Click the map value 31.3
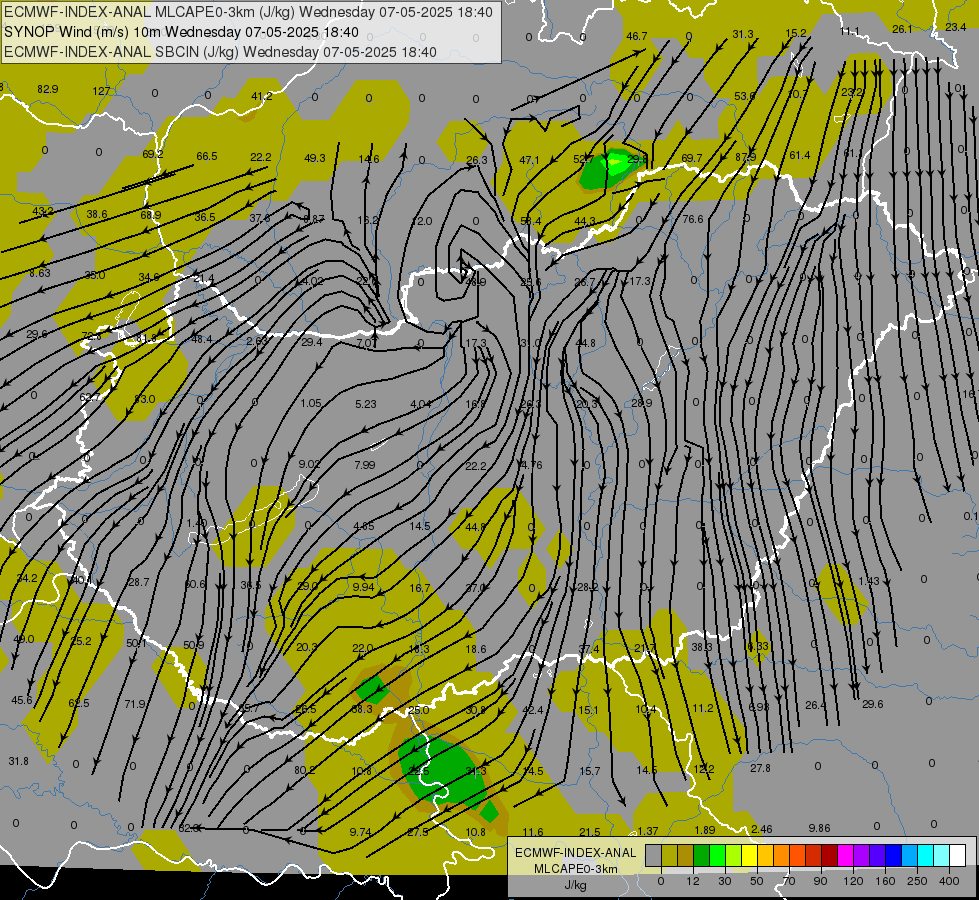Viewport: 979px width, 900px height. click(743, 34)
